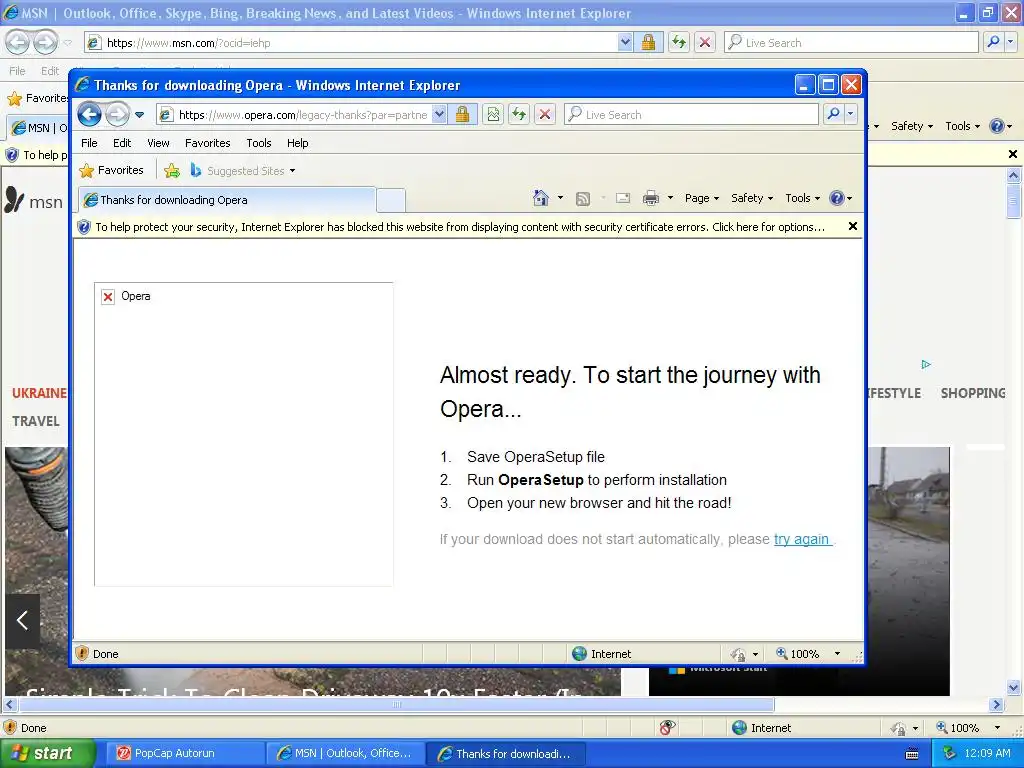This screenshot has width=1024, height=768.
Task: Click Safely Remove Hardware tray icon
Action: tap(950, 754)
